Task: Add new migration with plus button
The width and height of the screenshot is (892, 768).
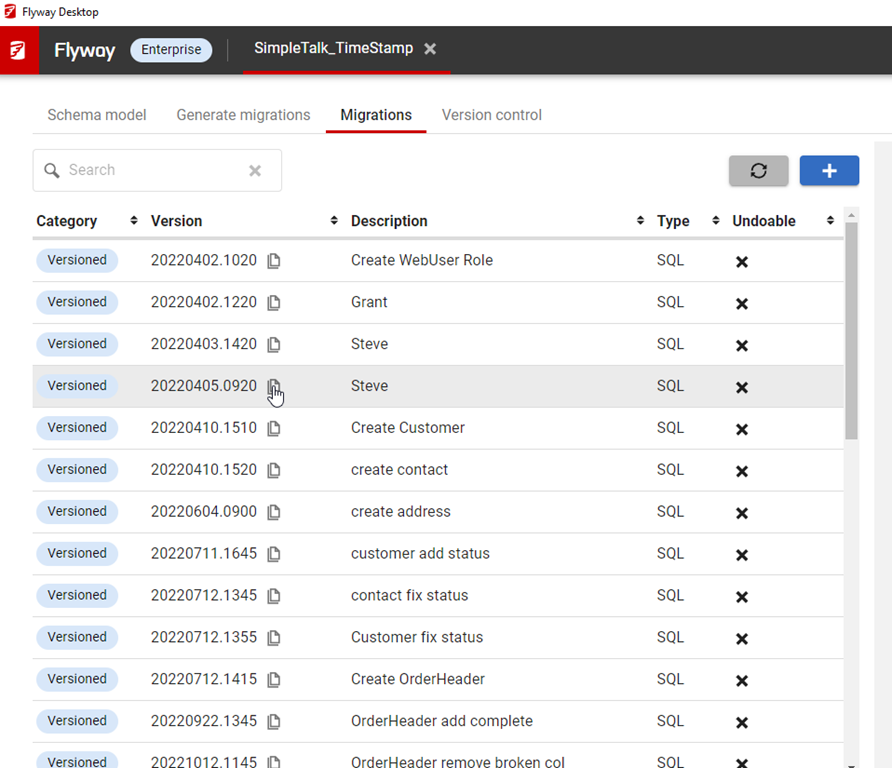Action: (829, 171)
